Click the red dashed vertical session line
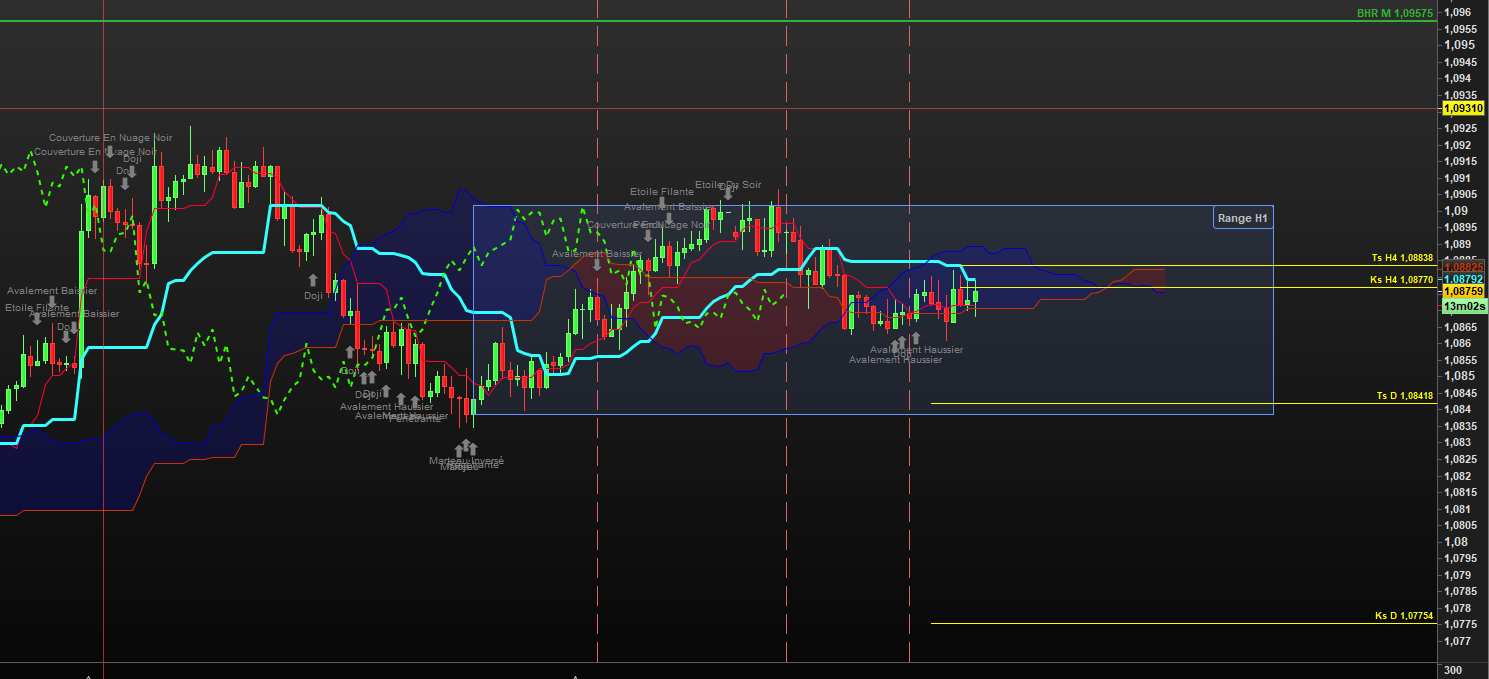Viewport: 1489px width, 679px height. 787,400
